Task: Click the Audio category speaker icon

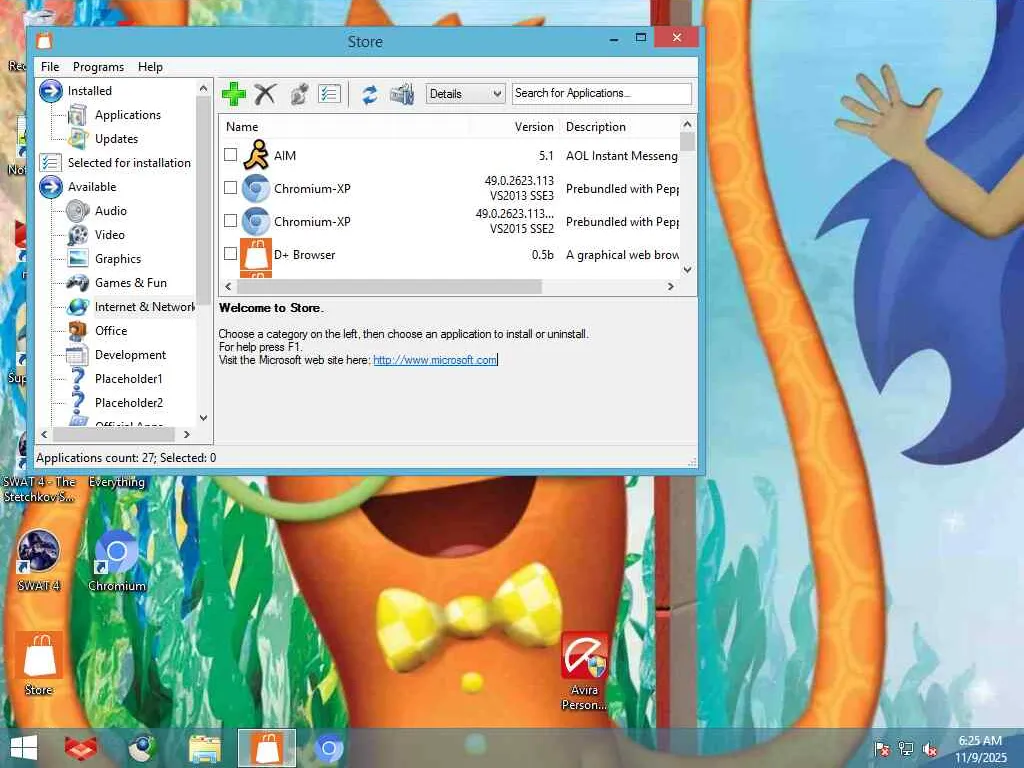Action: point(78,211)
